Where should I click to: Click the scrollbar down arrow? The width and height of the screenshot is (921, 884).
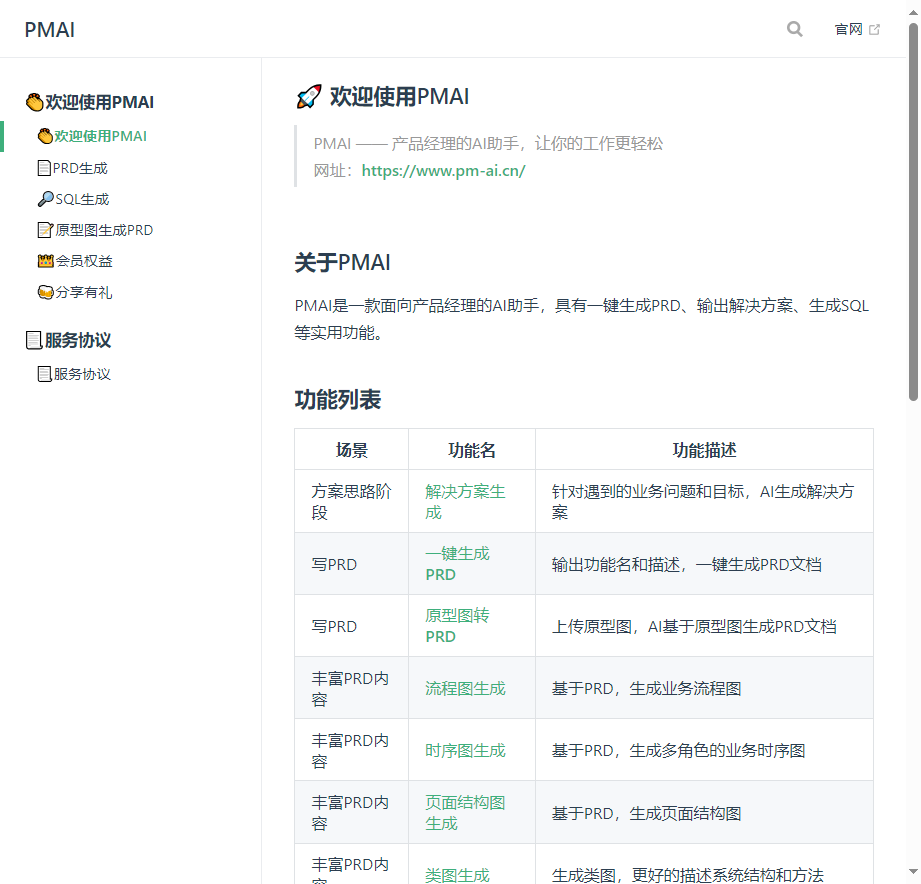click(913, 872)
